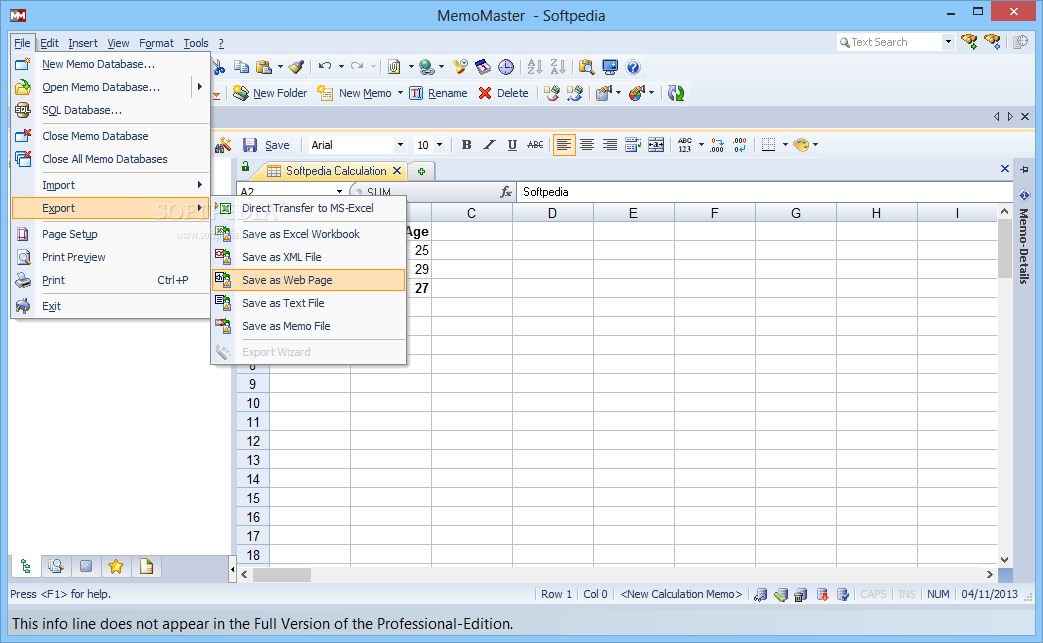Open the favorites star tab
Image resolution: width=1043 pixels, height=643 pixels.
coord(116,567)
